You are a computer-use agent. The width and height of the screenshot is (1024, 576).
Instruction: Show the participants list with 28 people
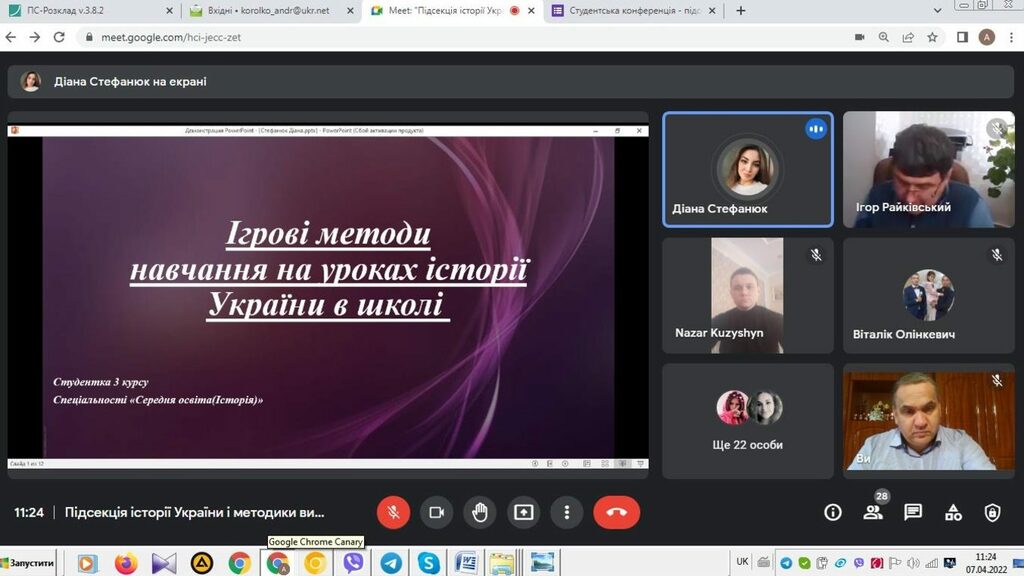tap(873, 512)
